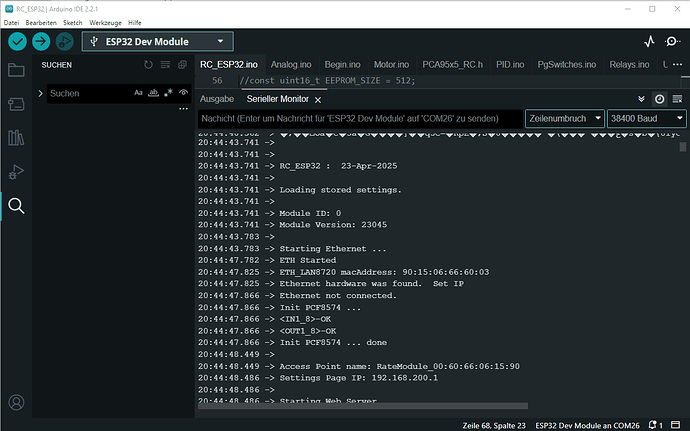Open the Serial Plotter waveform icon
This screenshot has width=690, height=431.
coord(649,42)
